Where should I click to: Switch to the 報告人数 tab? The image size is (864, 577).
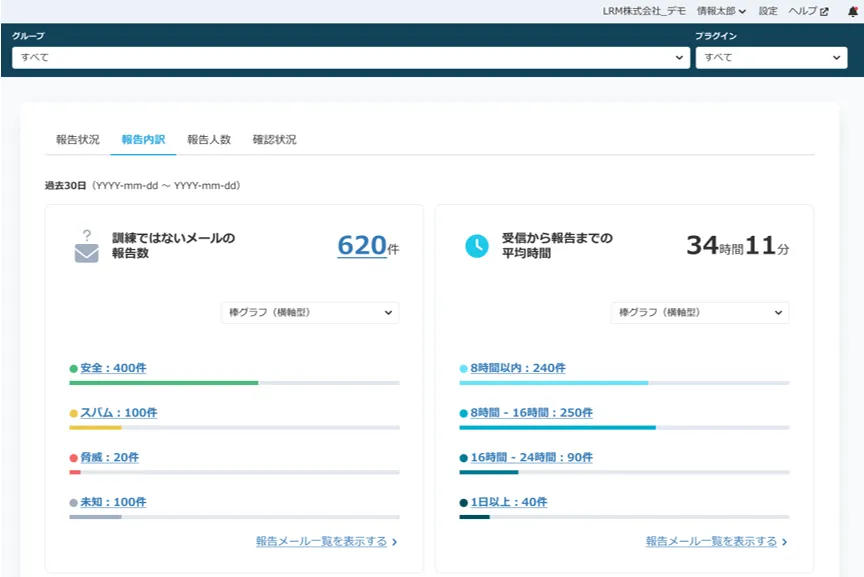207,139
